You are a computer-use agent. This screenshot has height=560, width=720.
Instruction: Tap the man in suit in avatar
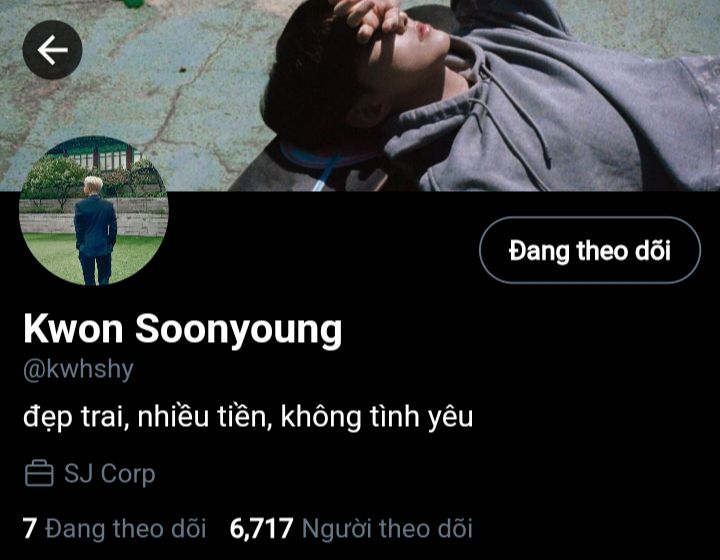(95, 232)
